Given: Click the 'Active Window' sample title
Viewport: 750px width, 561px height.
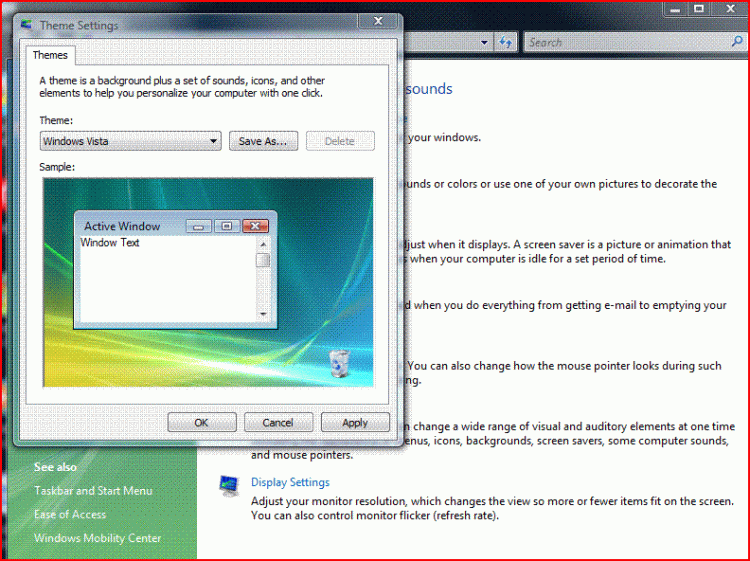Looking at the screenshot, I should point(122,226).
